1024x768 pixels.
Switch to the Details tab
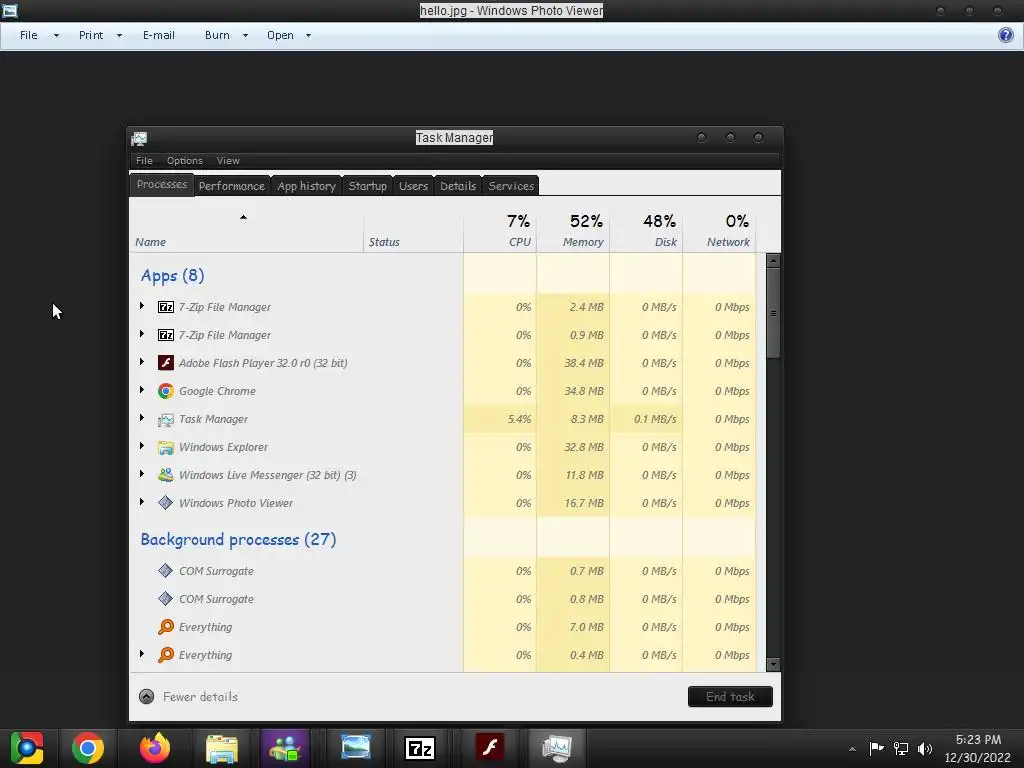pos(458,186)
